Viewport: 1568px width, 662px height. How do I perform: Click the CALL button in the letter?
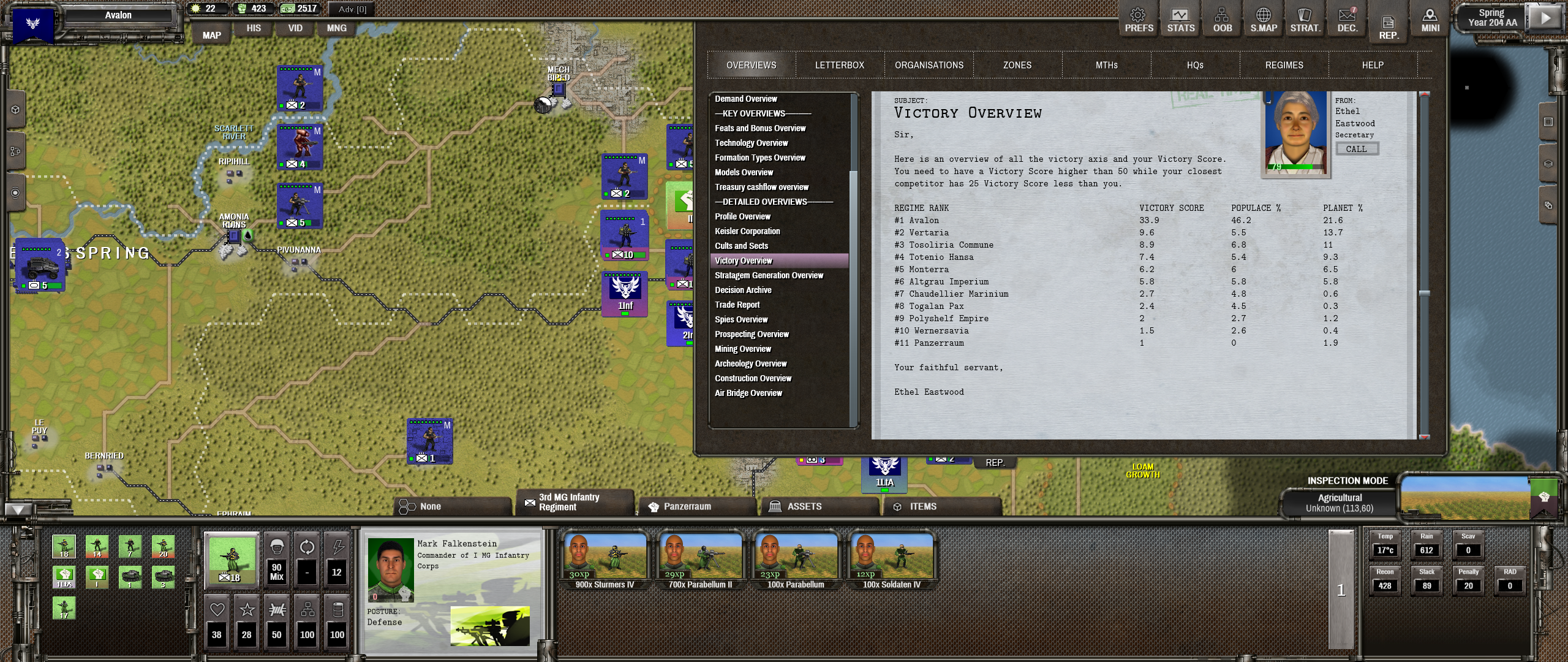1356,149
